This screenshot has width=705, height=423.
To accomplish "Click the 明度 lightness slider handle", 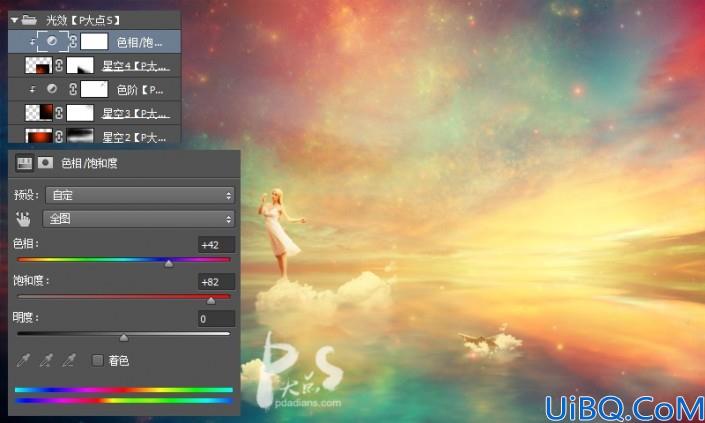I will (124, 338).
